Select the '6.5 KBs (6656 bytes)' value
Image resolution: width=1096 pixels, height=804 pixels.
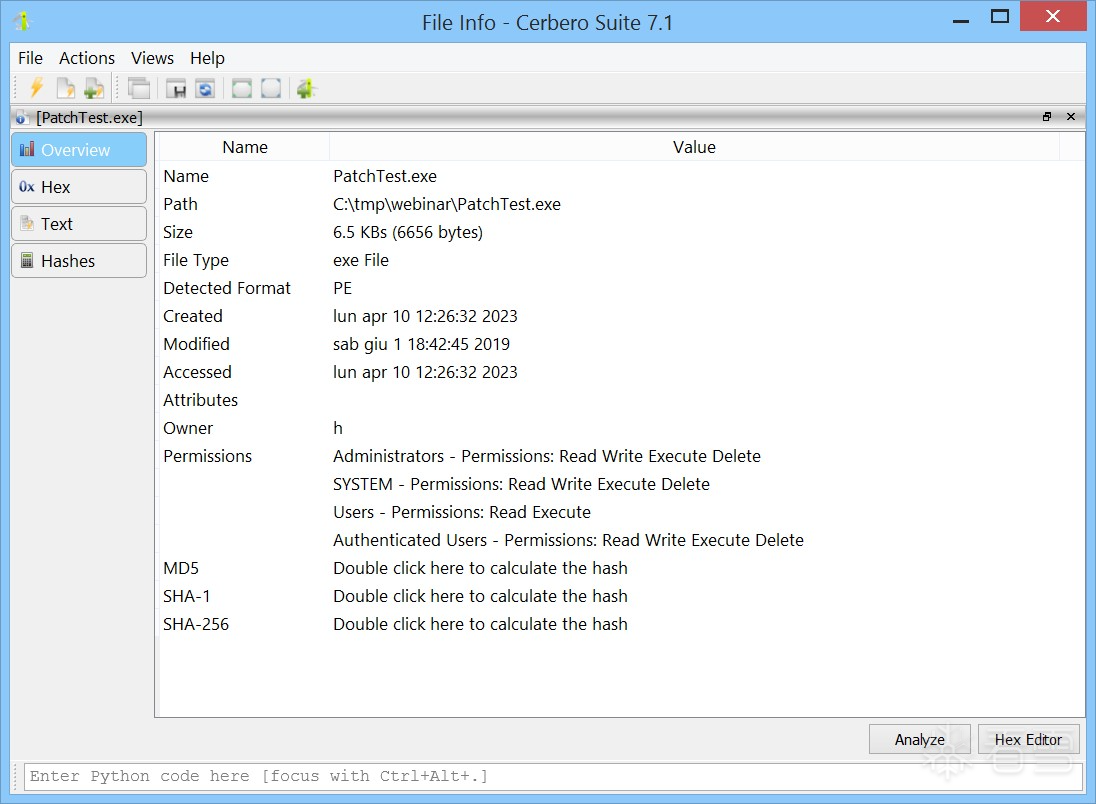point(408,232)
